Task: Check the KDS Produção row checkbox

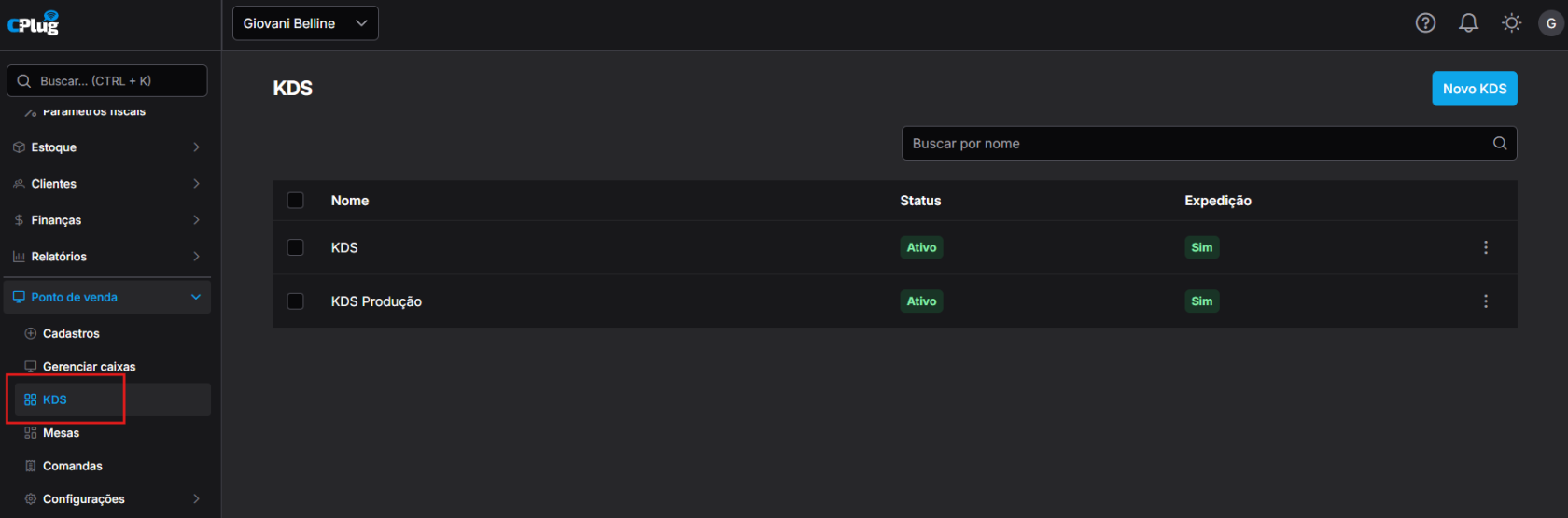Action: [x=295, y=301]
